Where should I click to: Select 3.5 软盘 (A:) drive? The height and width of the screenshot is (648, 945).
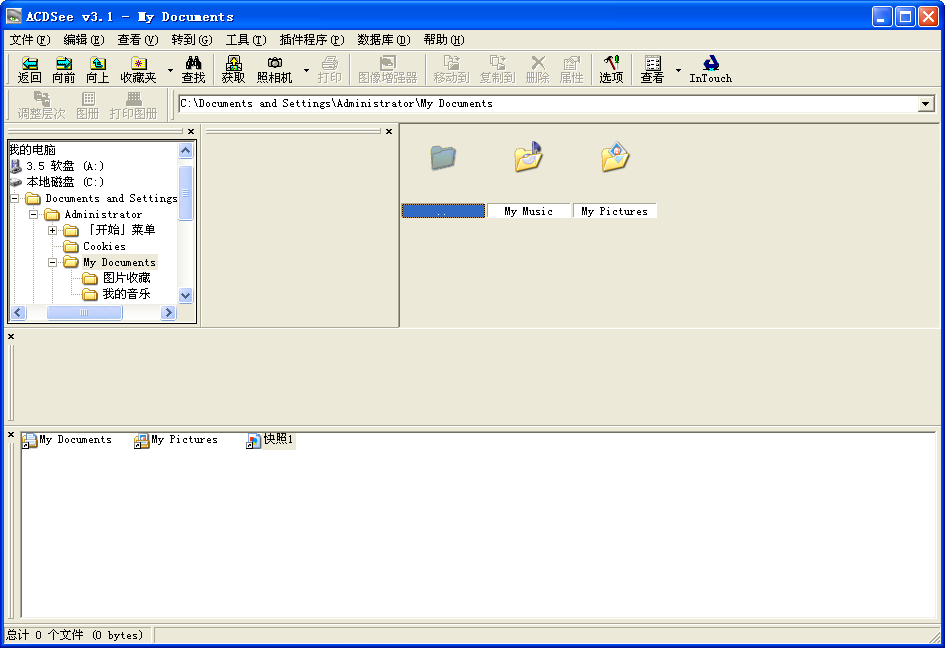[x=64, y=166]
